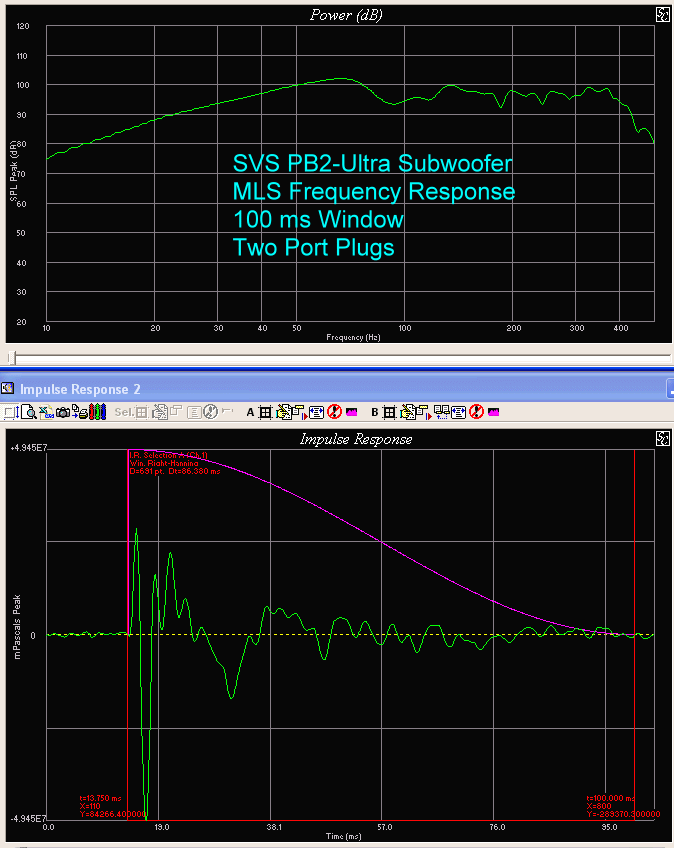The image size is (674, 848).
Task: Click selection B magenta window shape icon
Action: 493,412
